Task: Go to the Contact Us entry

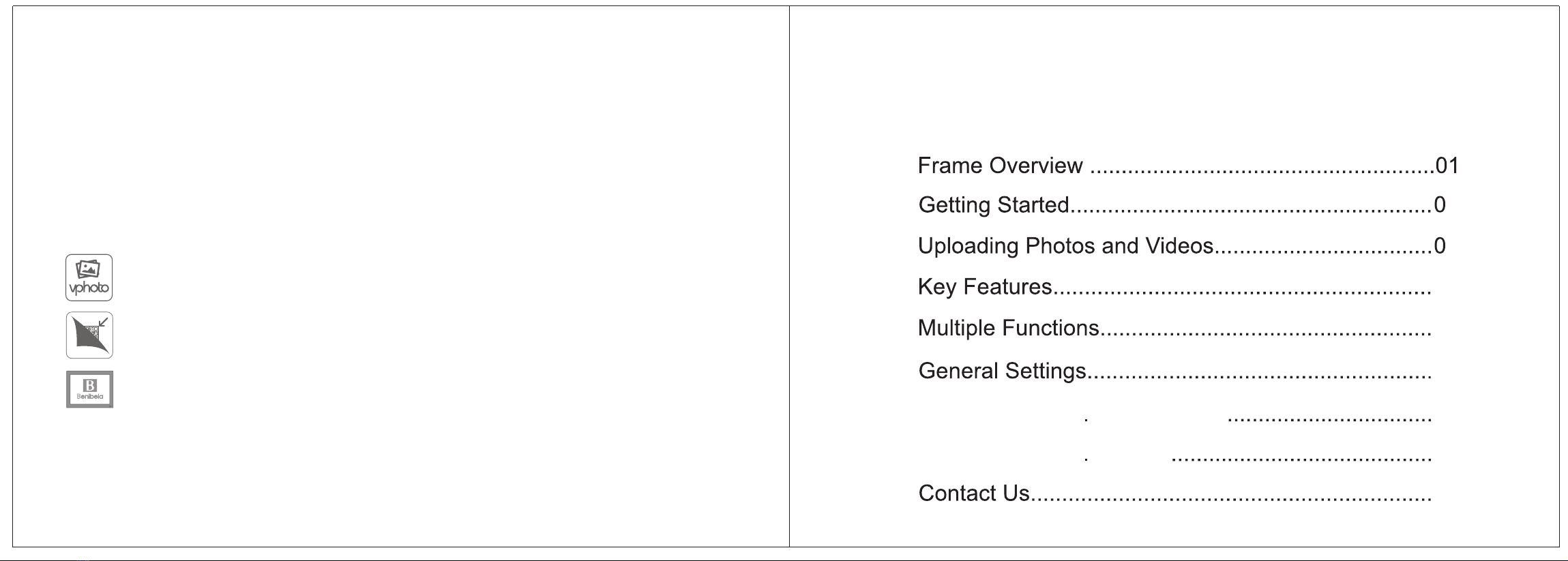Action: pos(974,493)
